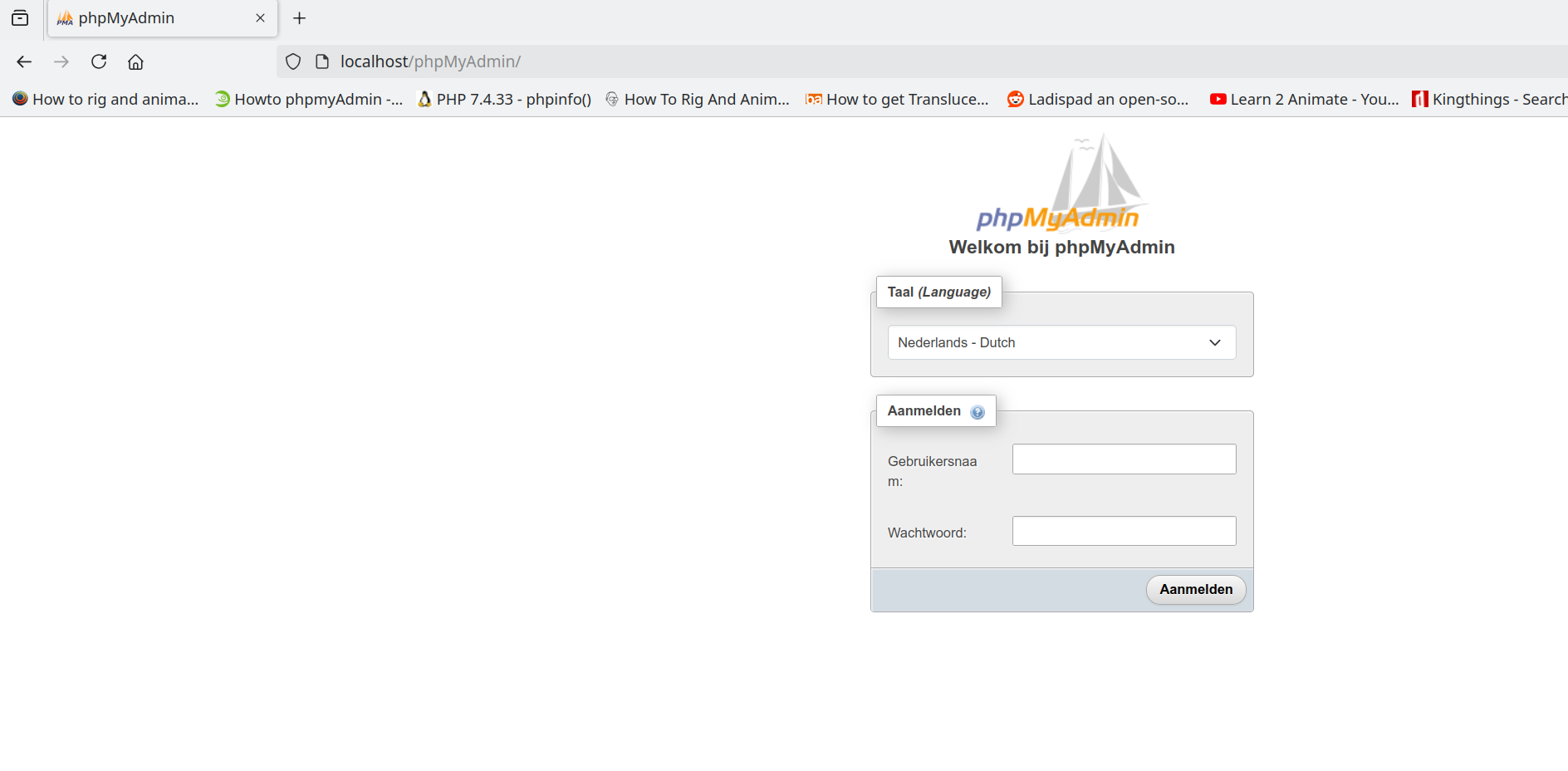The height and width of the screenshot is (771, 1568).
Task: Open the Learn 2 Animate YouTube bookmark
Action: click(x=1304, y=100)
